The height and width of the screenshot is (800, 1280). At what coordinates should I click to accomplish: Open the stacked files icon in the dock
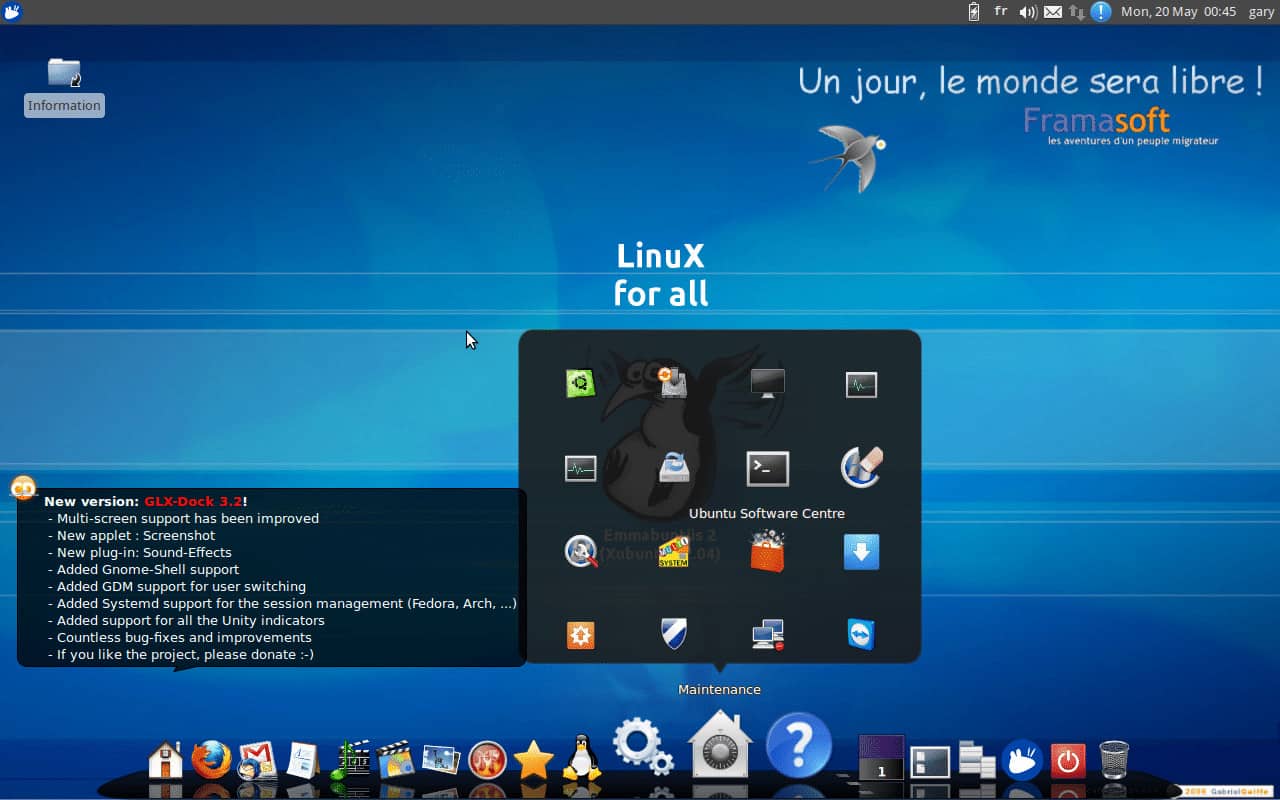click(x=977, y=760)
